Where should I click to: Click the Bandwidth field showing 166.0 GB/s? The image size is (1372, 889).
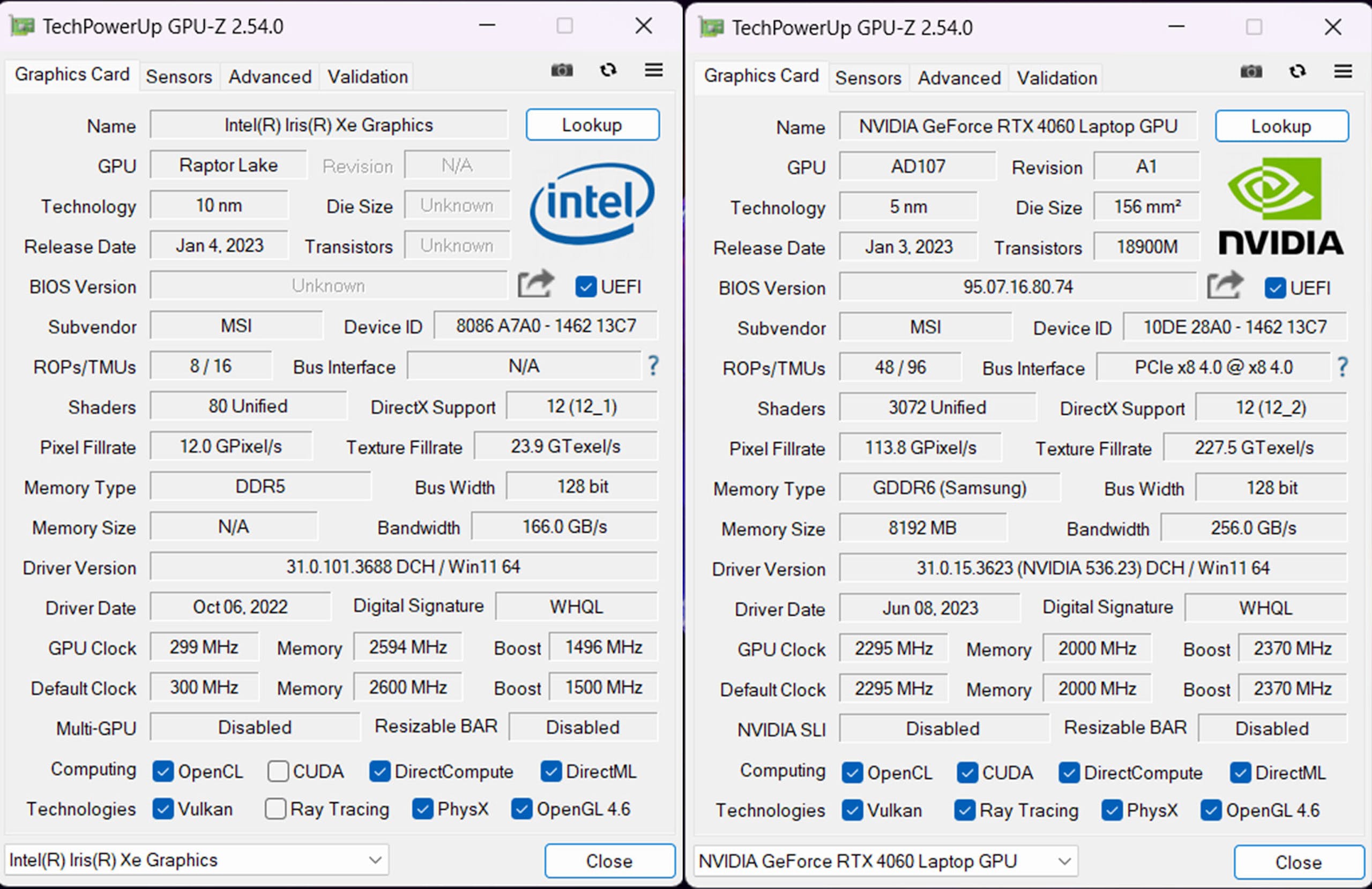pos(564,526)
